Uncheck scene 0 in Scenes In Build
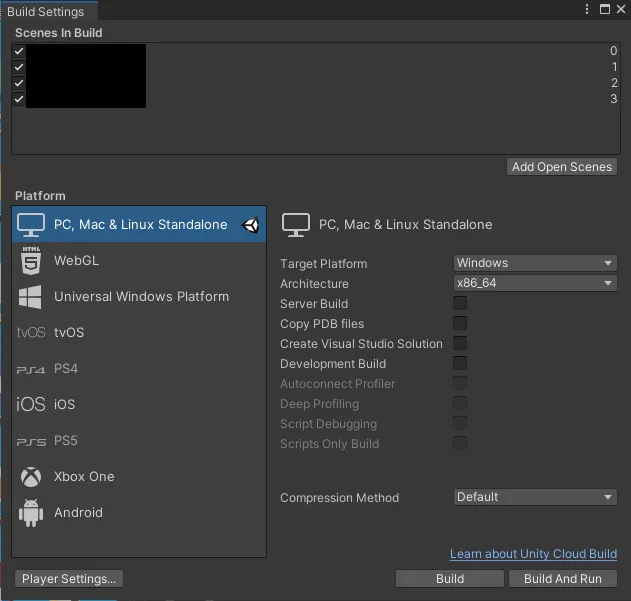This screenshot has height=601, width=631. point(19,51)
